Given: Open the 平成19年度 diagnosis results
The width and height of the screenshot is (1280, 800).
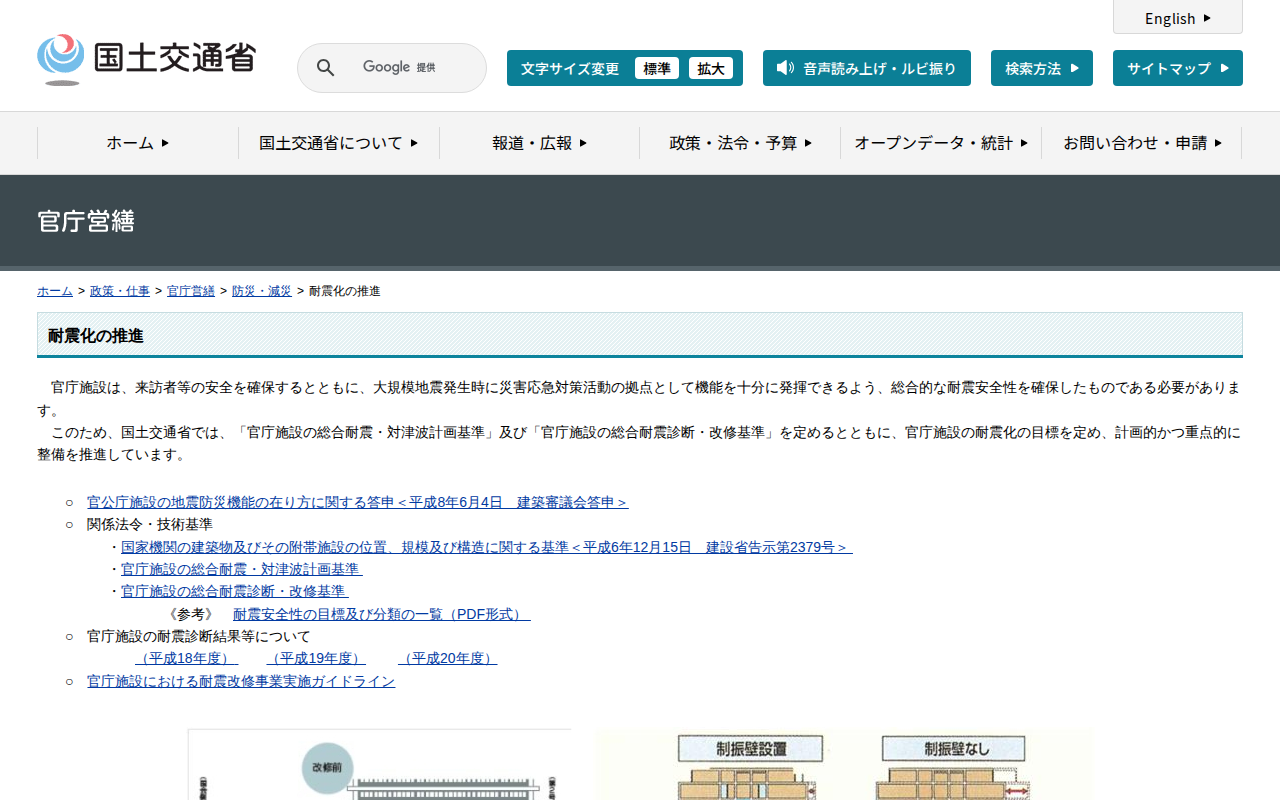Looking at the screenshot, I should 316,658.
